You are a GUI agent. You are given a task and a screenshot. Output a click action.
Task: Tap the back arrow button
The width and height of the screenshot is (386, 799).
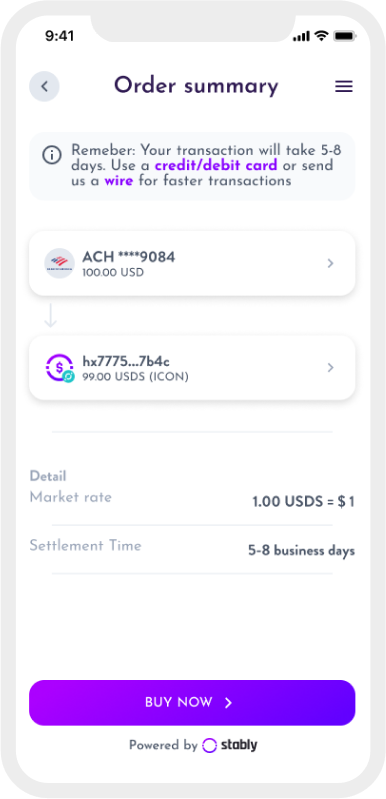(44, 86)
